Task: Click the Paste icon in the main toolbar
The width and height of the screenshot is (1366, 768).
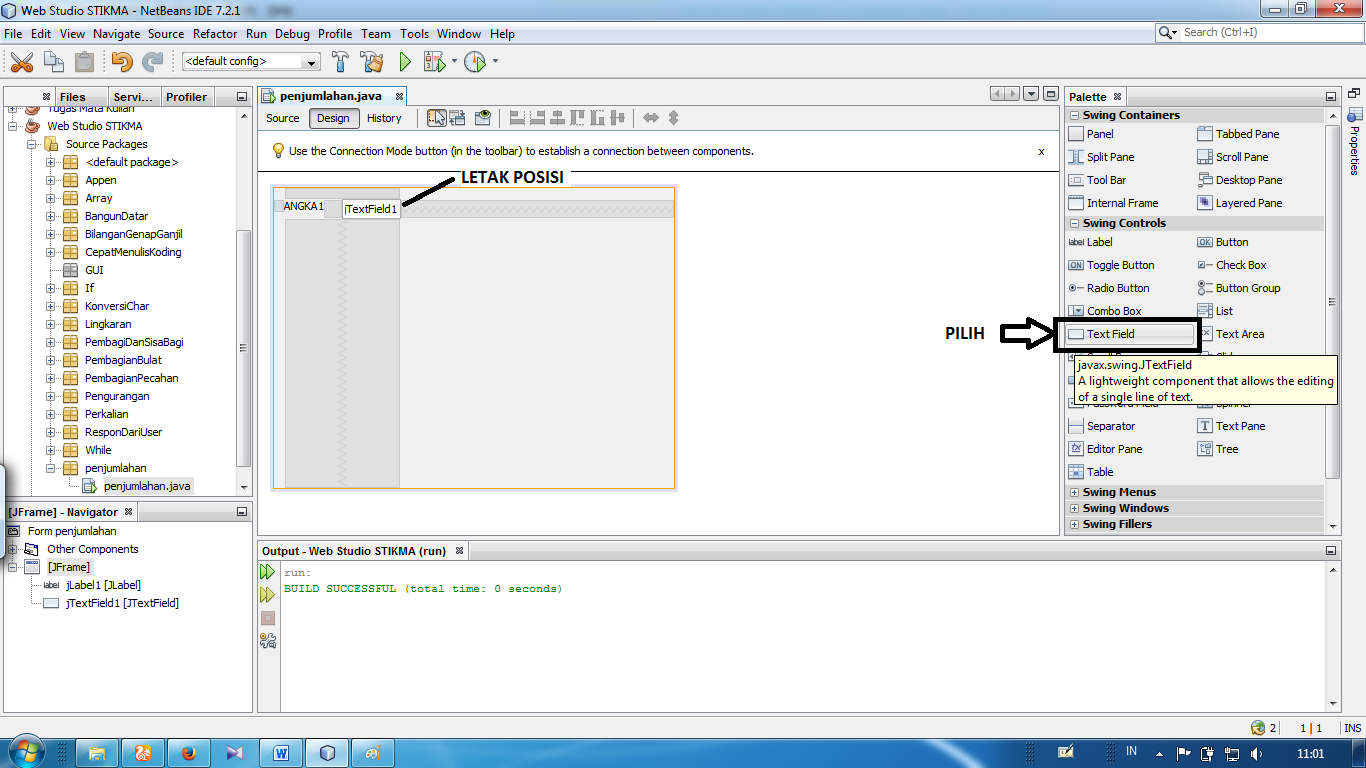Action: pos(84,61)
